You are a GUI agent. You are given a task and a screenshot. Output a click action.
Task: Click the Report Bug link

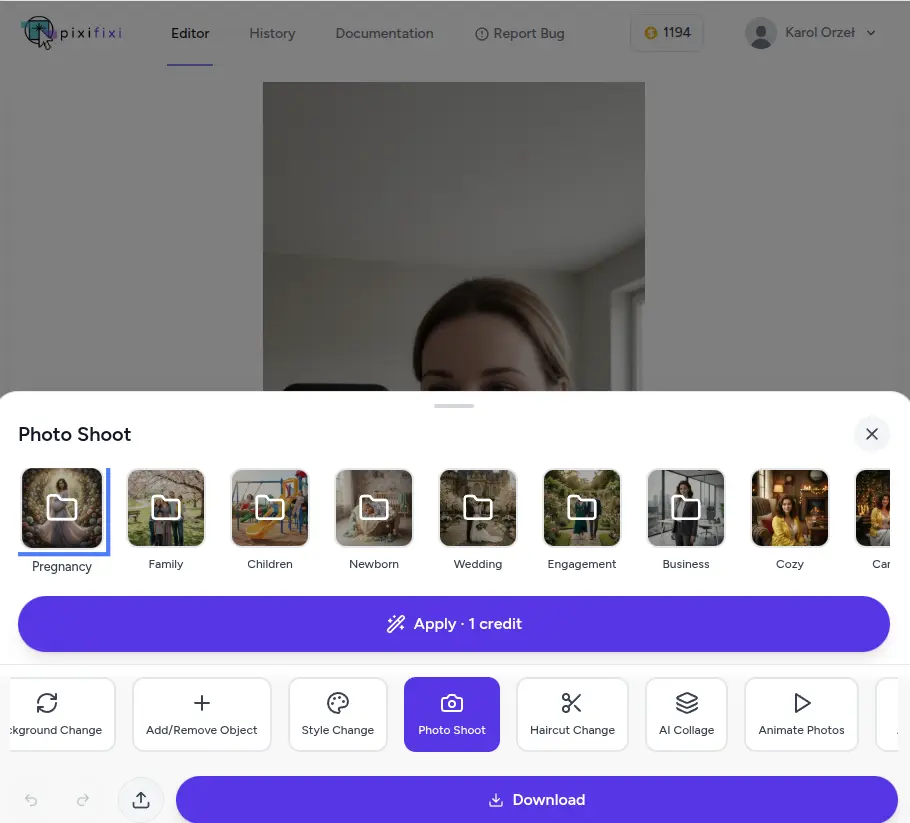[x=519, y=33]
